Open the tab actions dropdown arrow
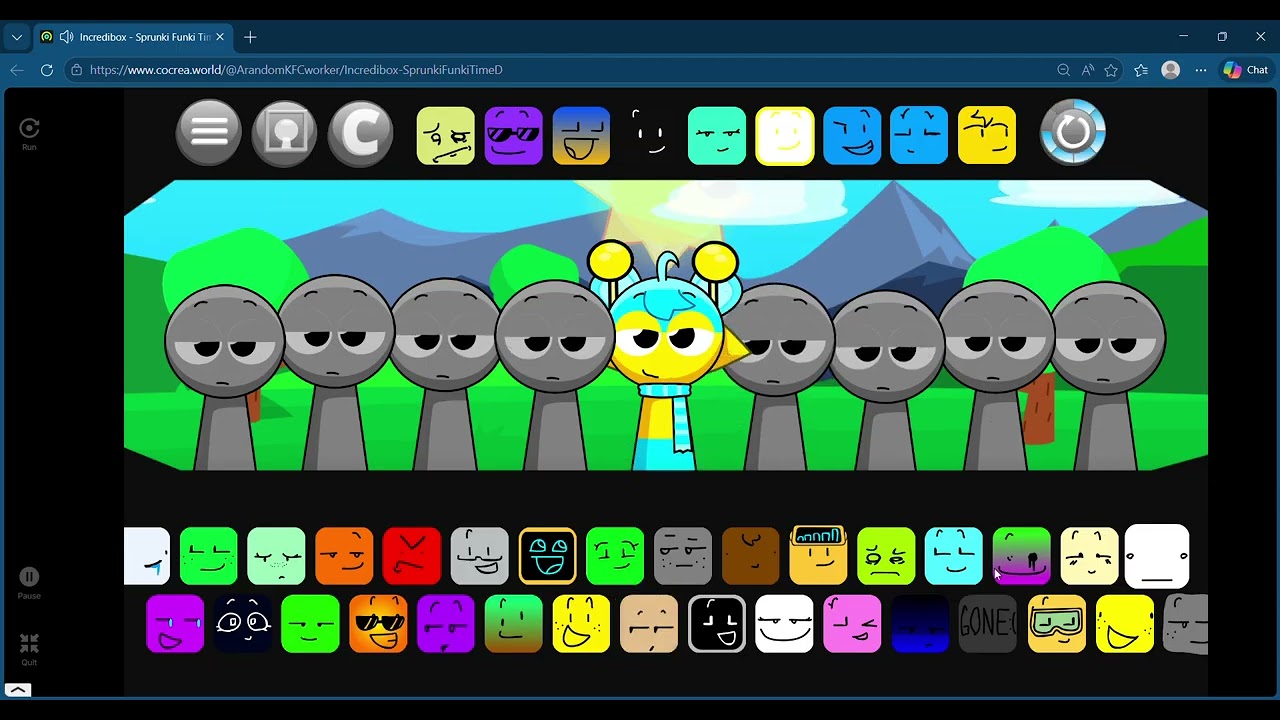The height and width of the screenshot is (720, 1280). [x=17, y=37]
